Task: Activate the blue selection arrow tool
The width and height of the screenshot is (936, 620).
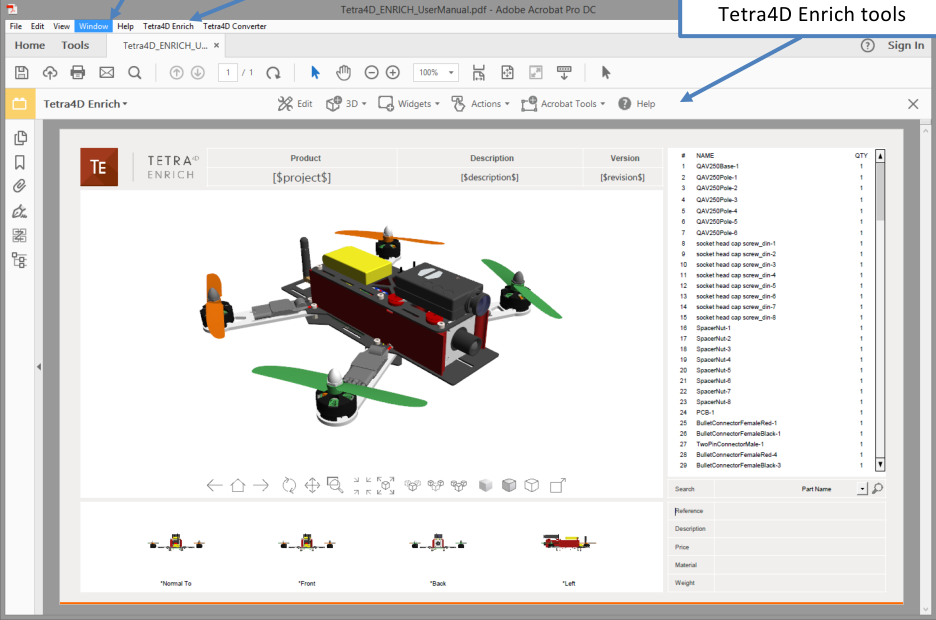Action: point(315,73)
